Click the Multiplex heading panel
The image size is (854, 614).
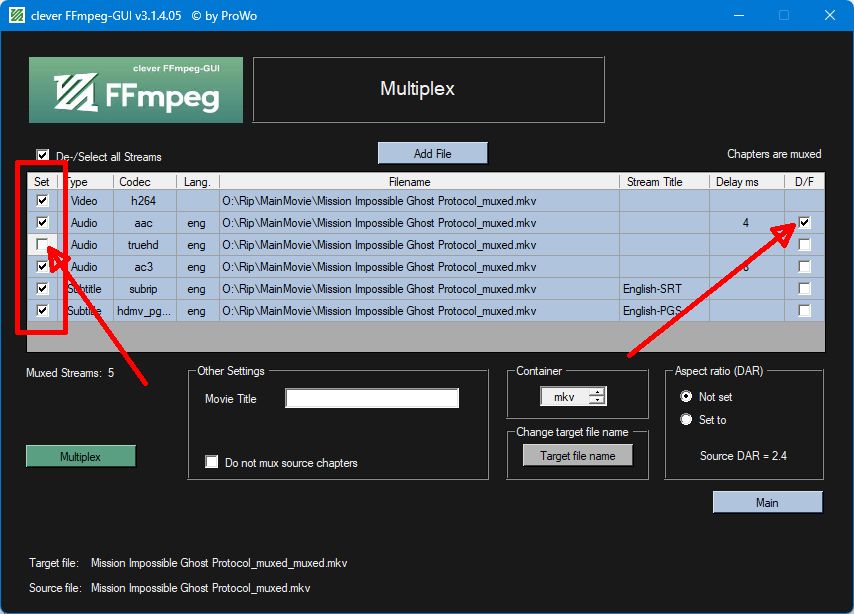point(429,89)
